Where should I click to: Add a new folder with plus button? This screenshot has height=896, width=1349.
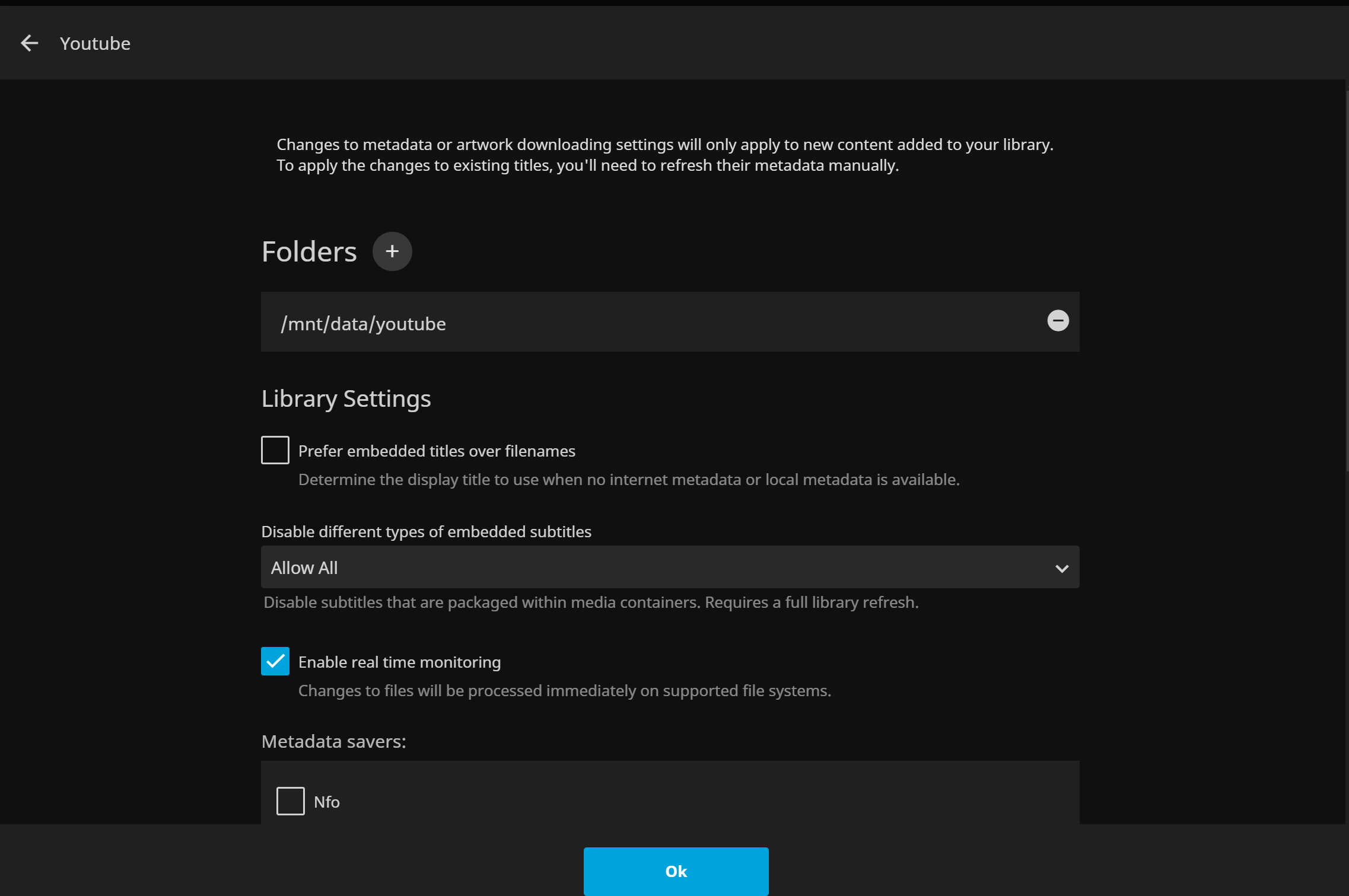click(x=392, y=251)
